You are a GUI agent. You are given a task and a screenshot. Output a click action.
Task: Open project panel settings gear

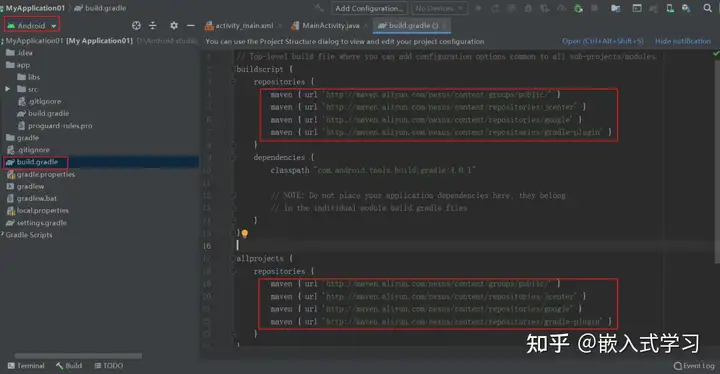174,26
